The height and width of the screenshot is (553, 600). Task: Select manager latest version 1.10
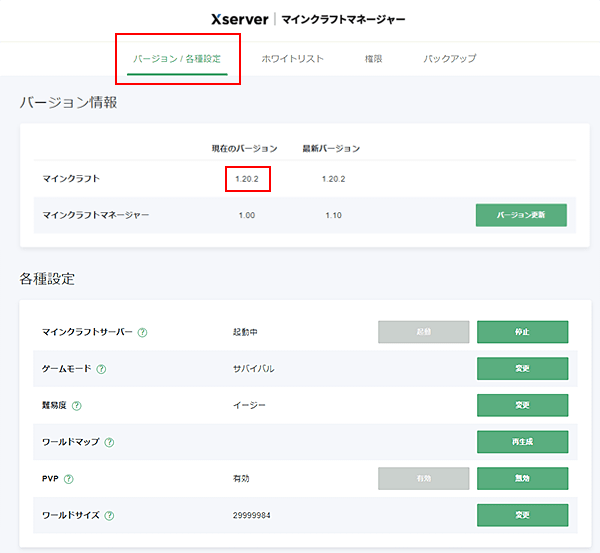(x=333, y=215)
